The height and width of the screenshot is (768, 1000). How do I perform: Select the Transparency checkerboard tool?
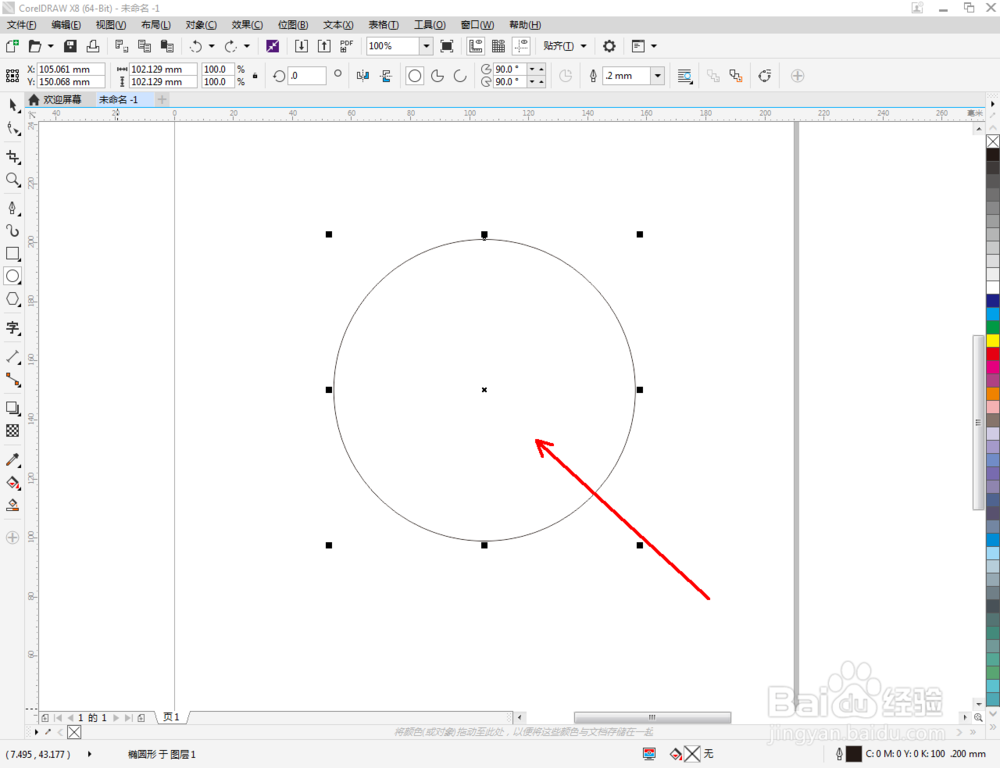tap(13, 431)
